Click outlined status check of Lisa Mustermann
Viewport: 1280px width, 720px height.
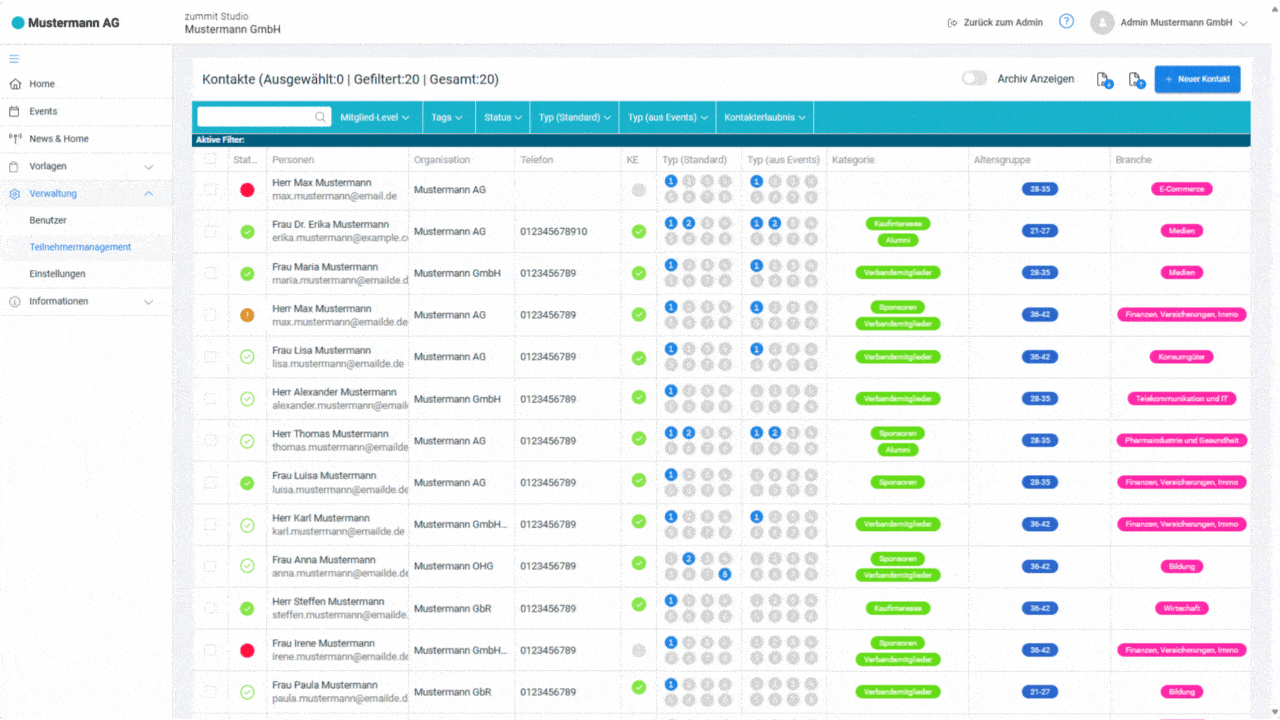[x=247, y=357]
